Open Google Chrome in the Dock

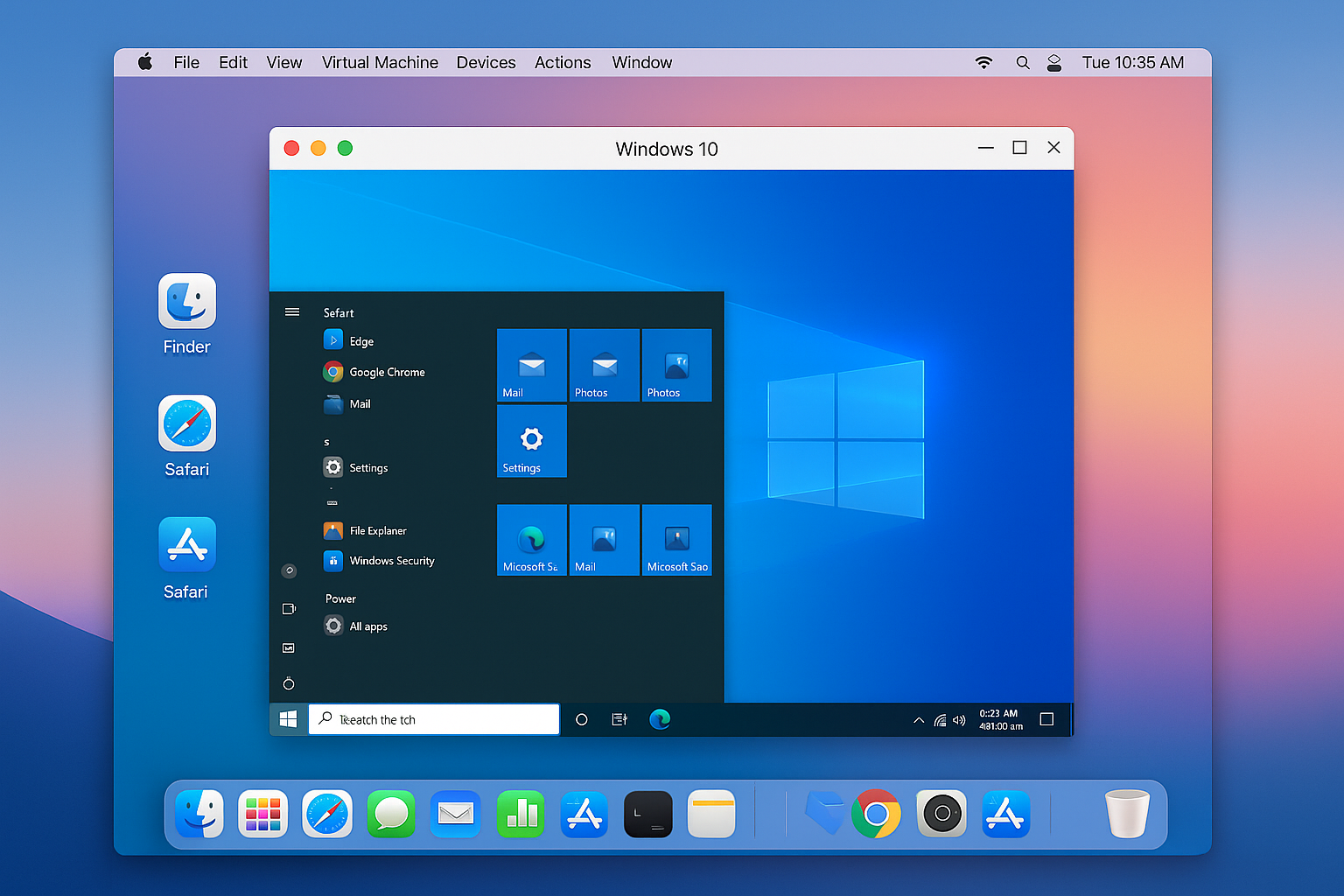point(877,814)
